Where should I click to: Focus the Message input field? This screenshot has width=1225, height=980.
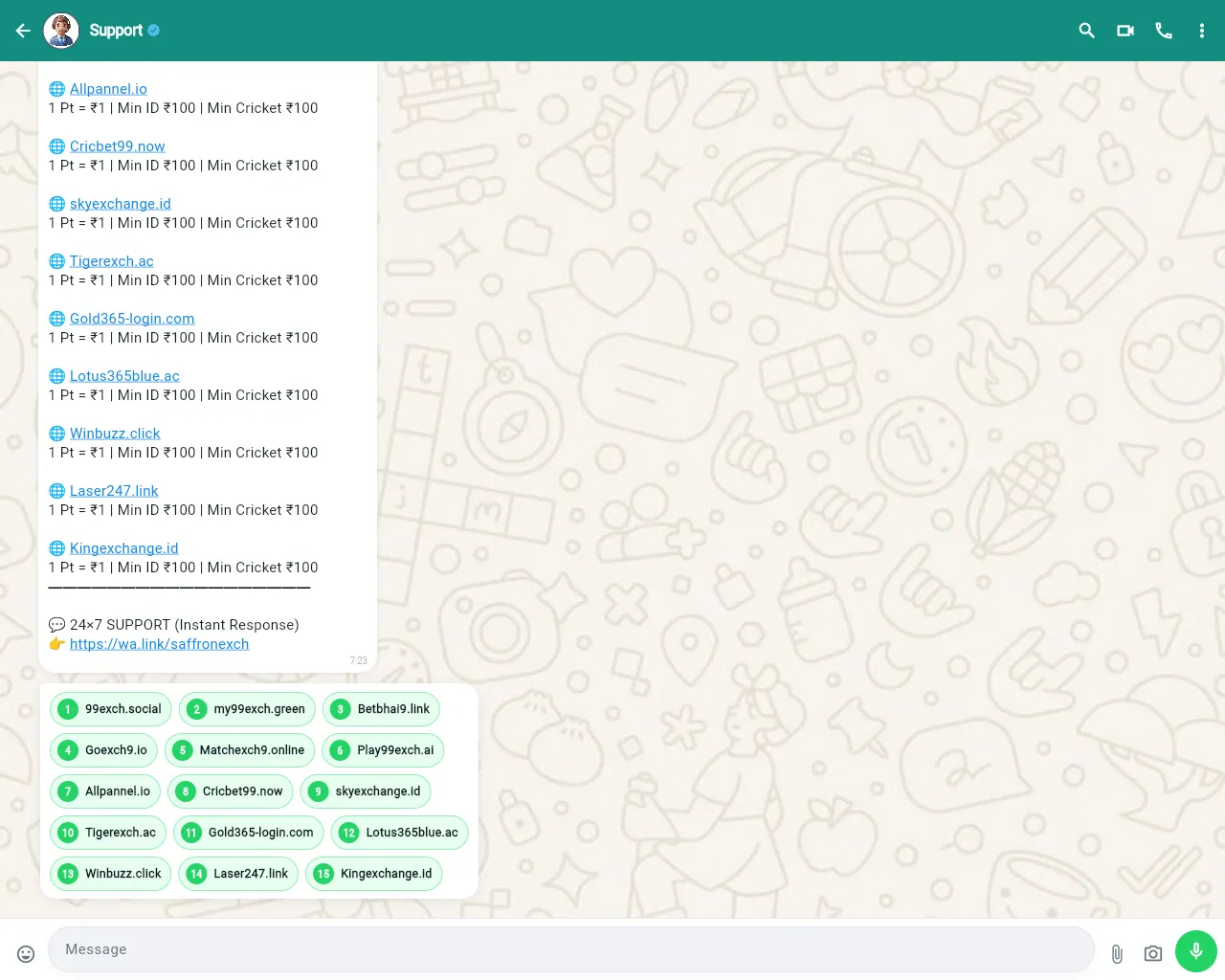(x=570, y=949)
